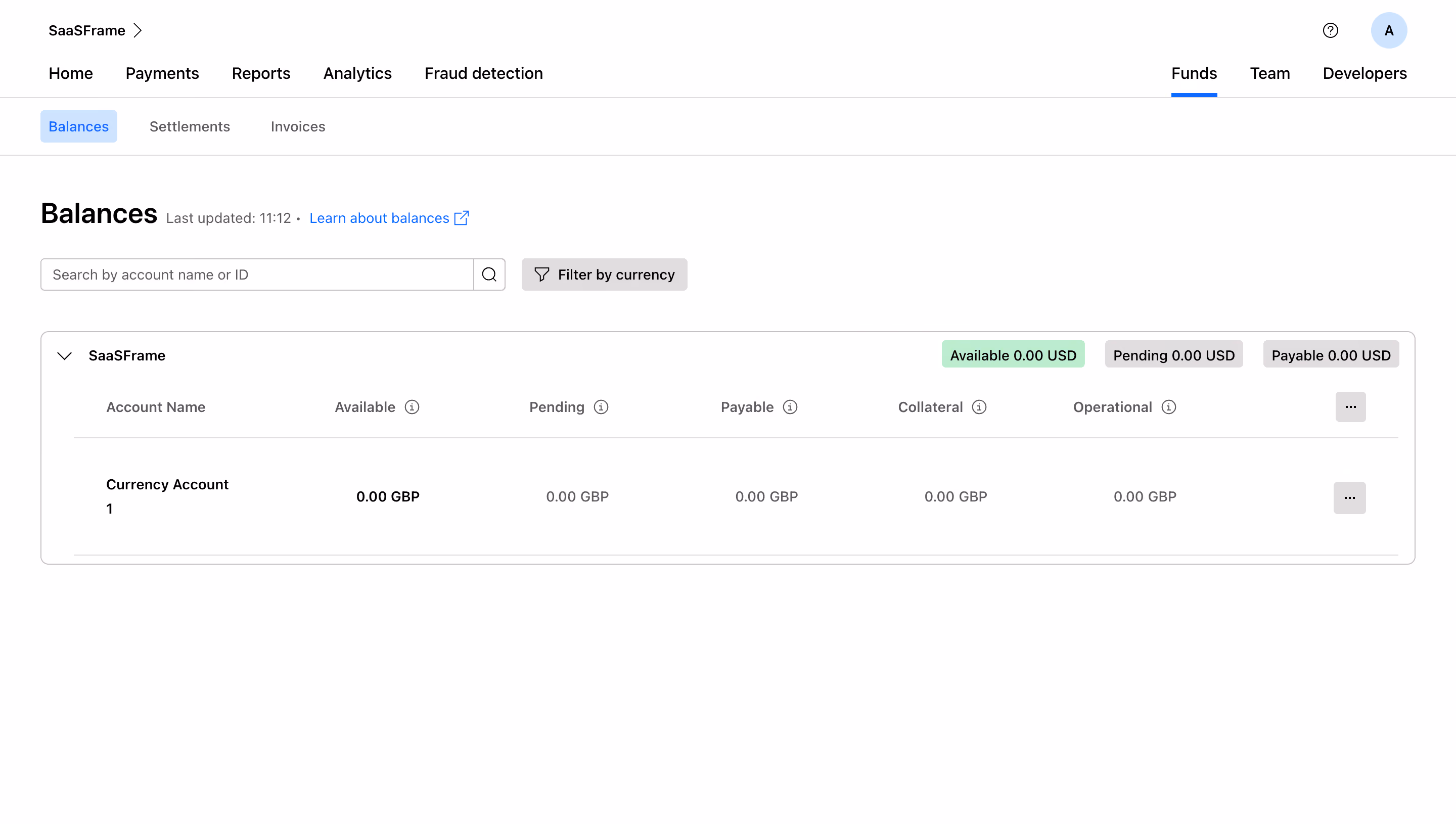
Task: Switch to the Invoices sub-tab
Action: tap(298, 126)
